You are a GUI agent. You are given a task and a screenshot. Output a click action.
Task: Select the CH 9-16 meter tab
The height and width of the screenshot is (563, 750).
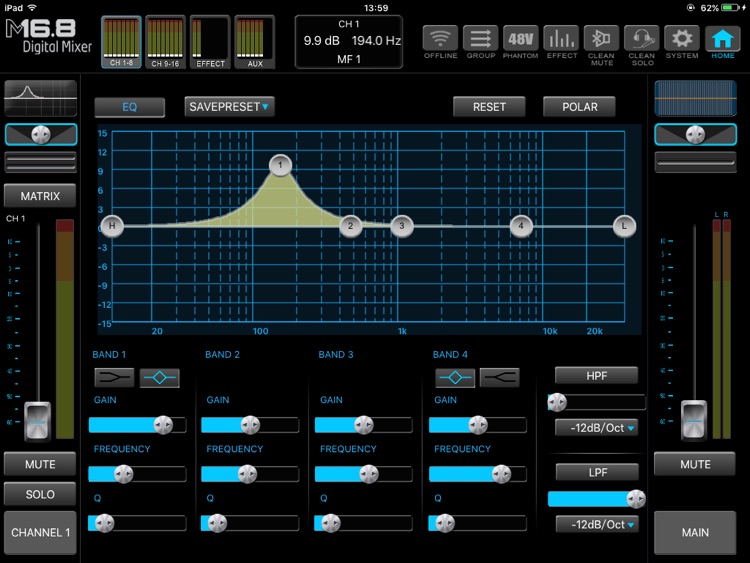pyautogui.click(x=165, y=42)
